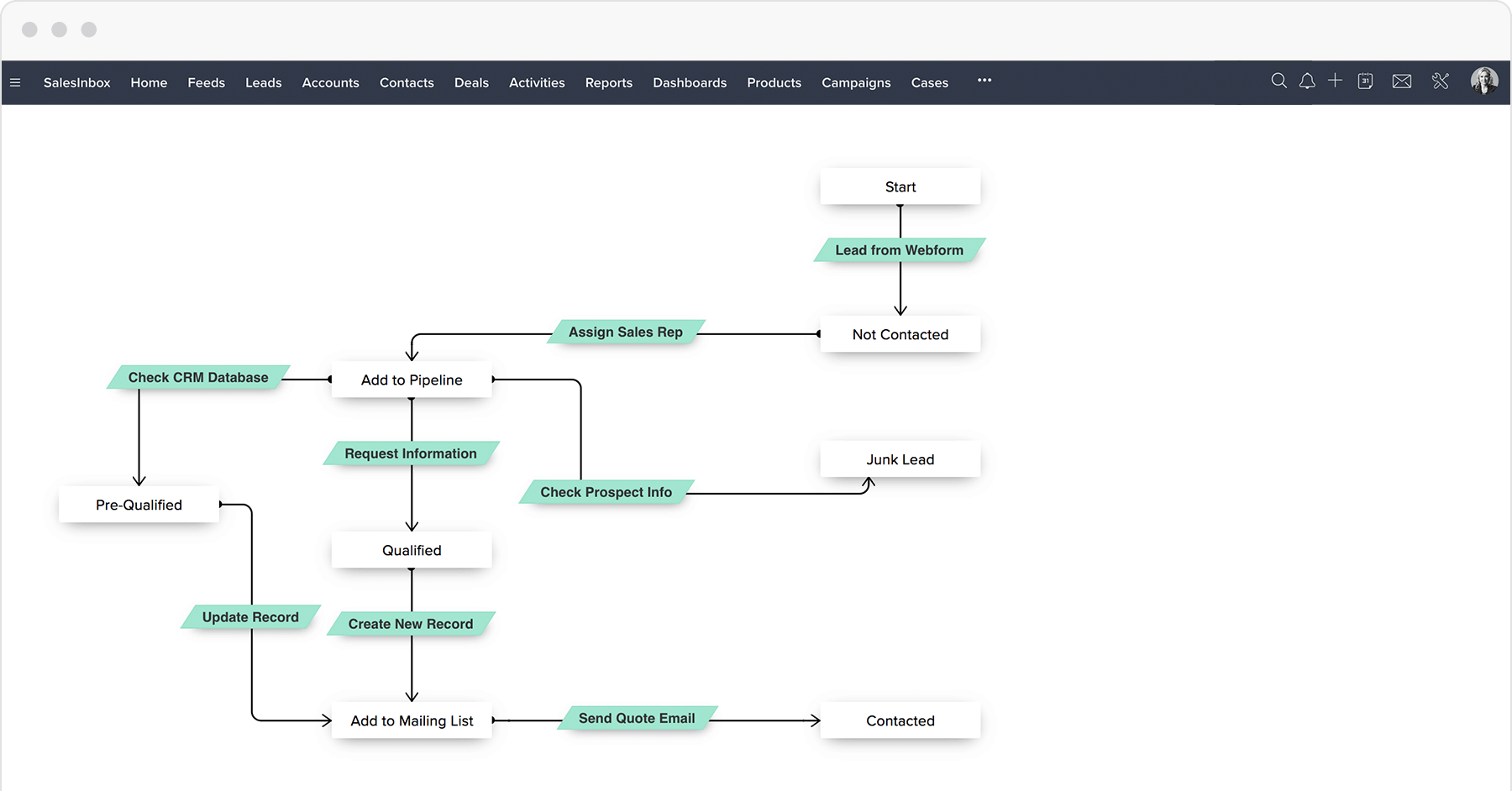Screen dimensions: 1512x791
Task: Open the calendar icon
Action: coord(1366,81)
